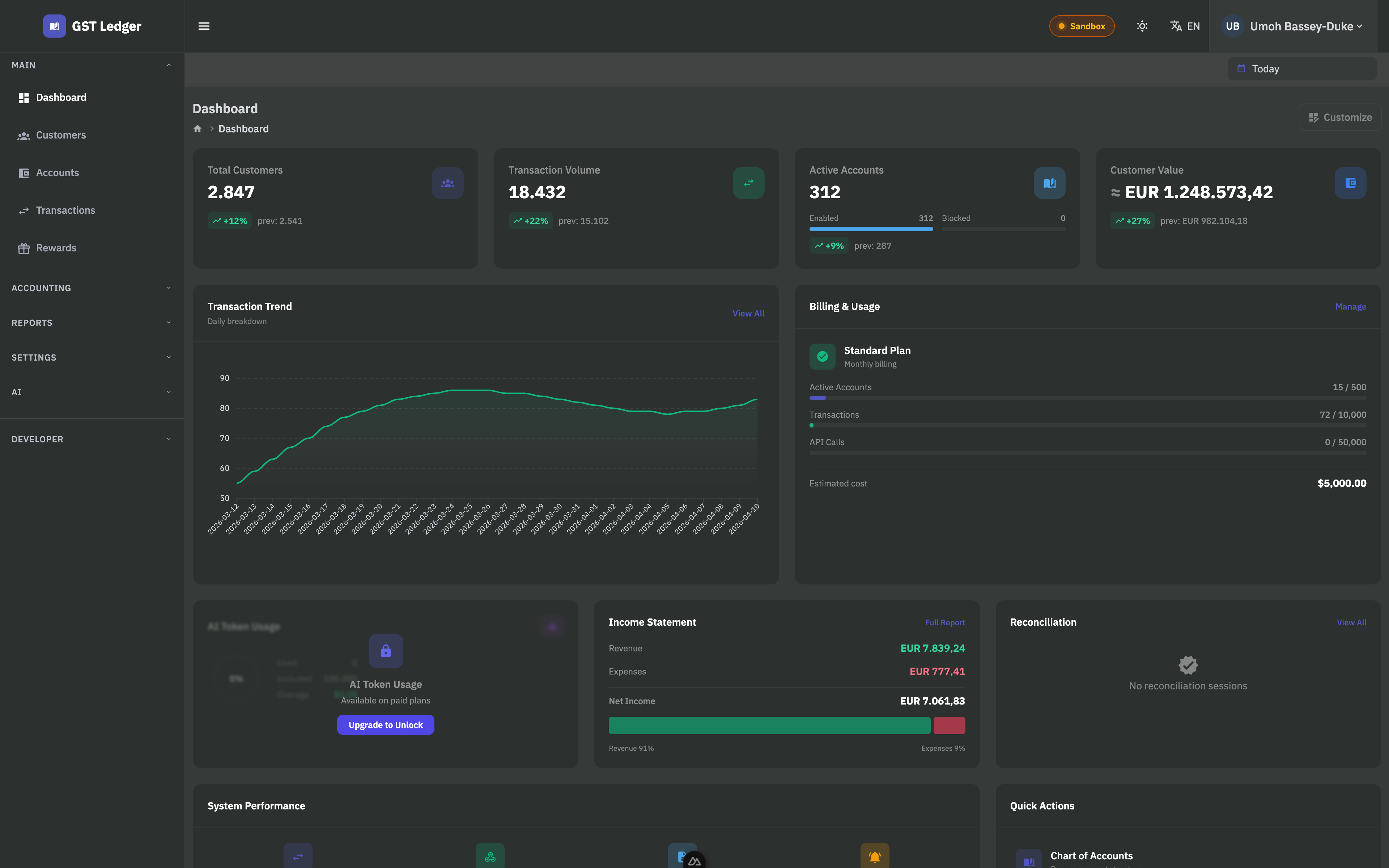Click the Standard Plan checkmark badge

pyautogui.click(x=823, y=356)
